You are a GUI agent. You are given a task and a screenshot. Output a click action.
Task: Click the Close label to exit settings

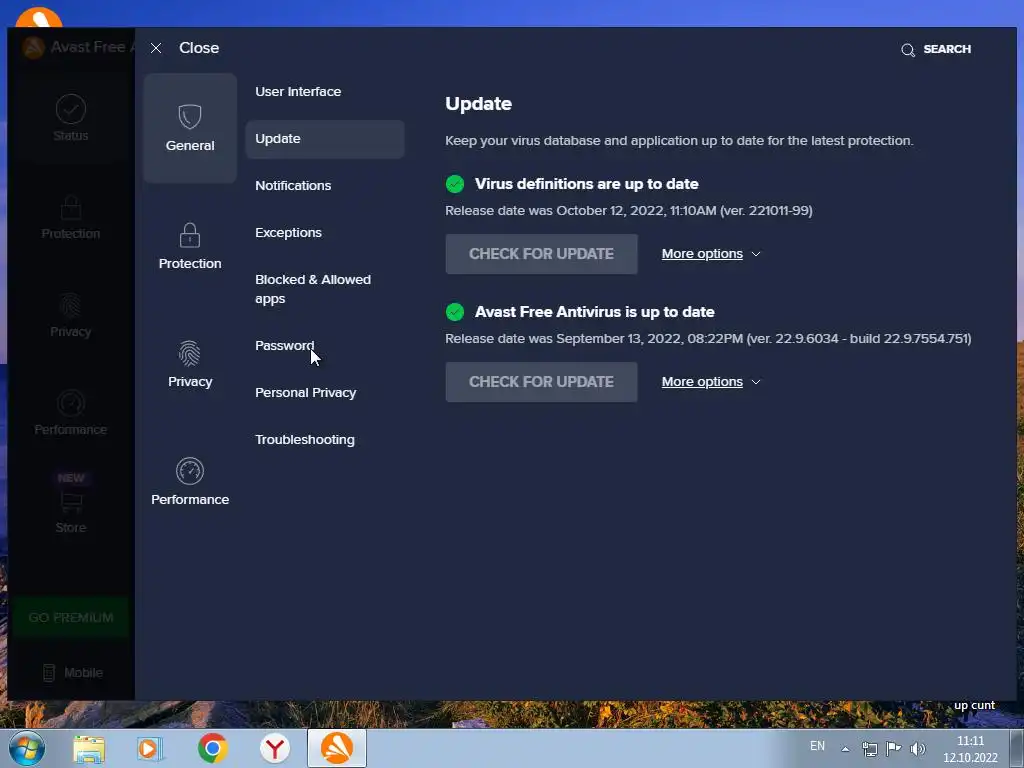(x=199, y=48)
